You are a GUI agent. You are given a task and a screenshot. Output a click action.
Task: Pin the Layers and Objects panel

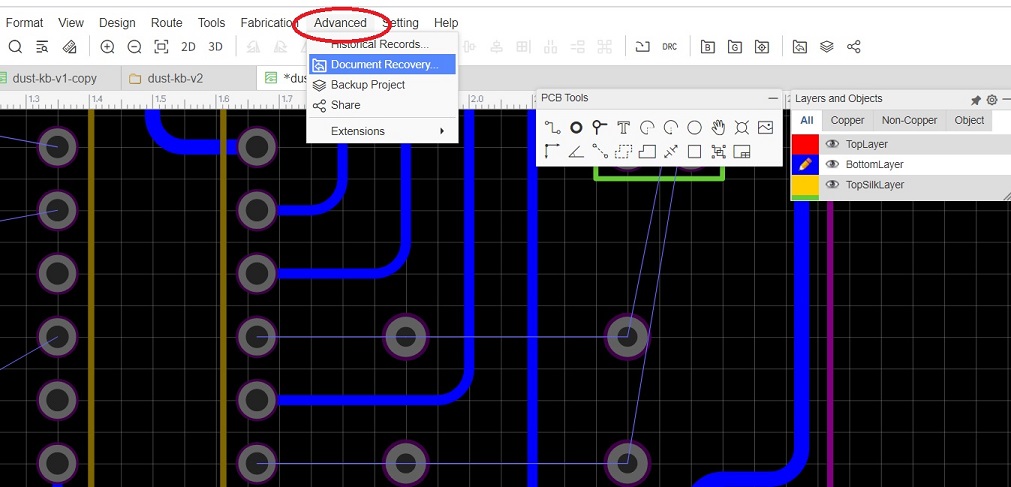click(x=976, y=100)
